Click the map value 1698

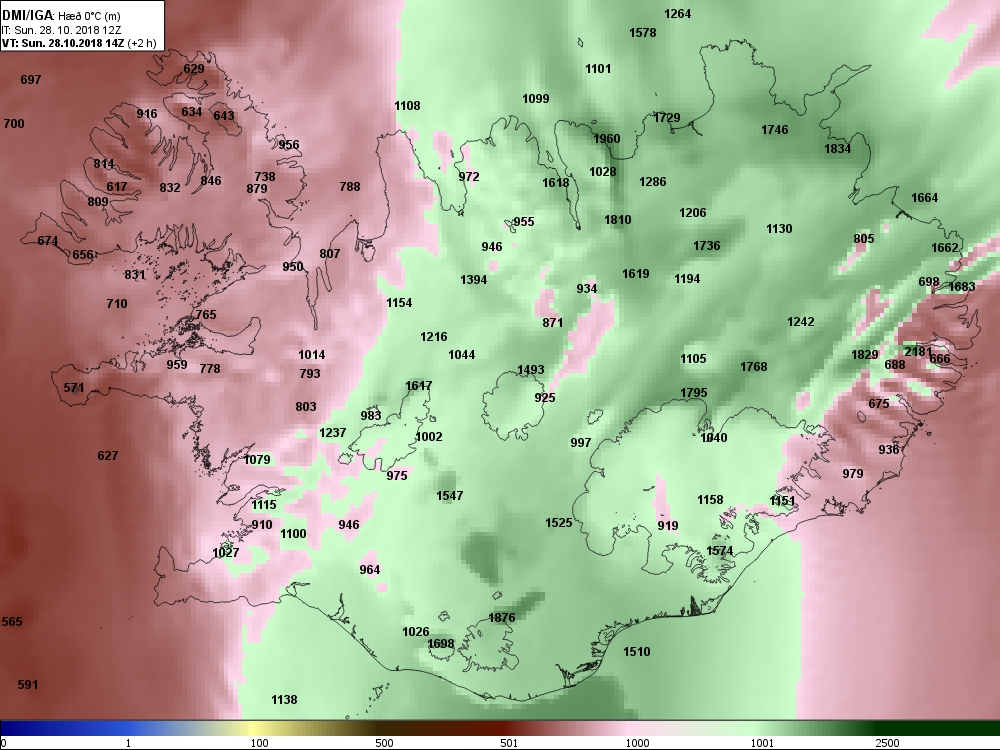pyautogui.click(x=441, y=643)
